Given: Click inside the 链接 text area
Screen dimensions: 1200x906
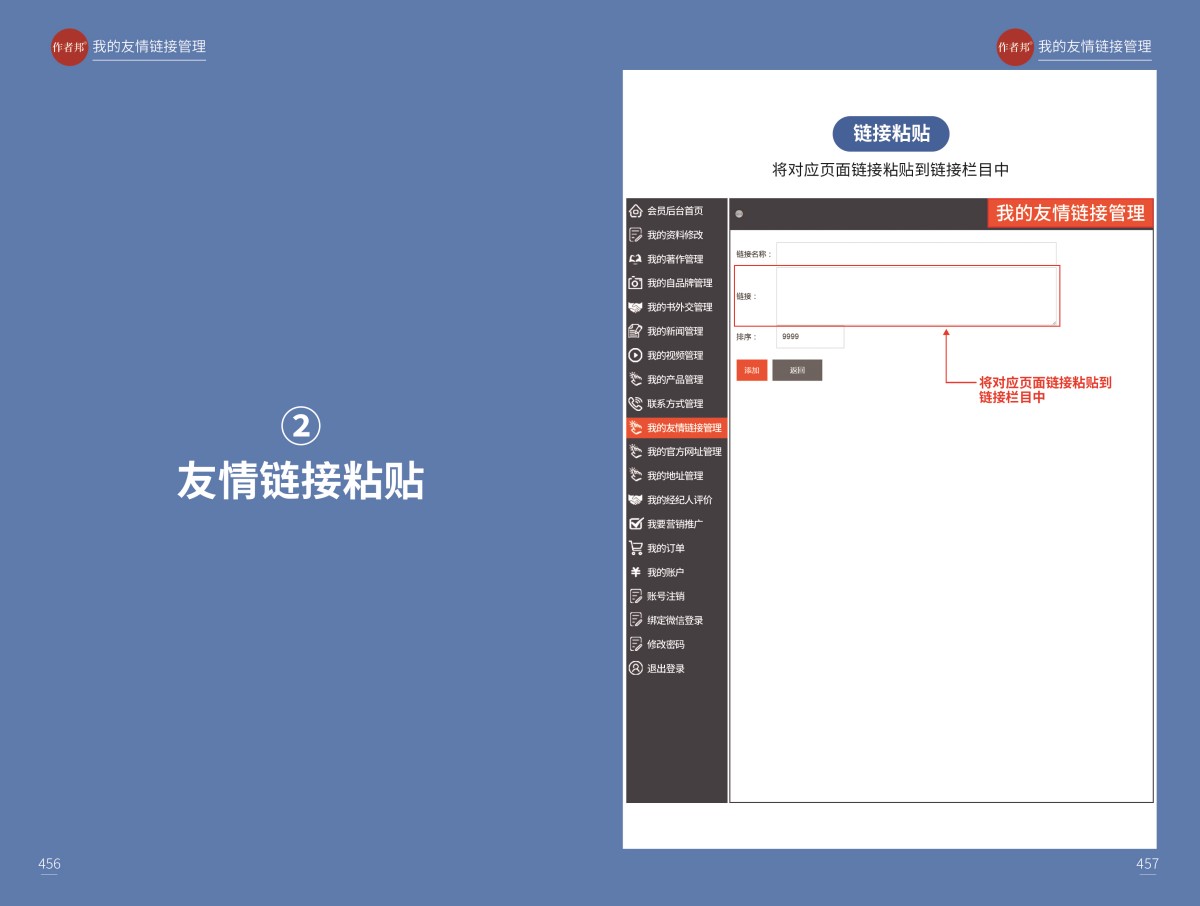Looking at the screenshot, I should tap(916, 296).
